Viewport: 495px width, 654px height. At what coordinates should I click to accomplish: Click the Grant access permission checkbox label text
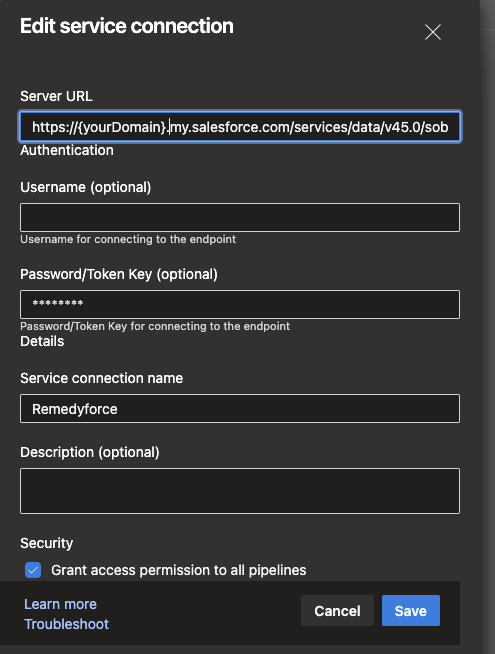178,570
